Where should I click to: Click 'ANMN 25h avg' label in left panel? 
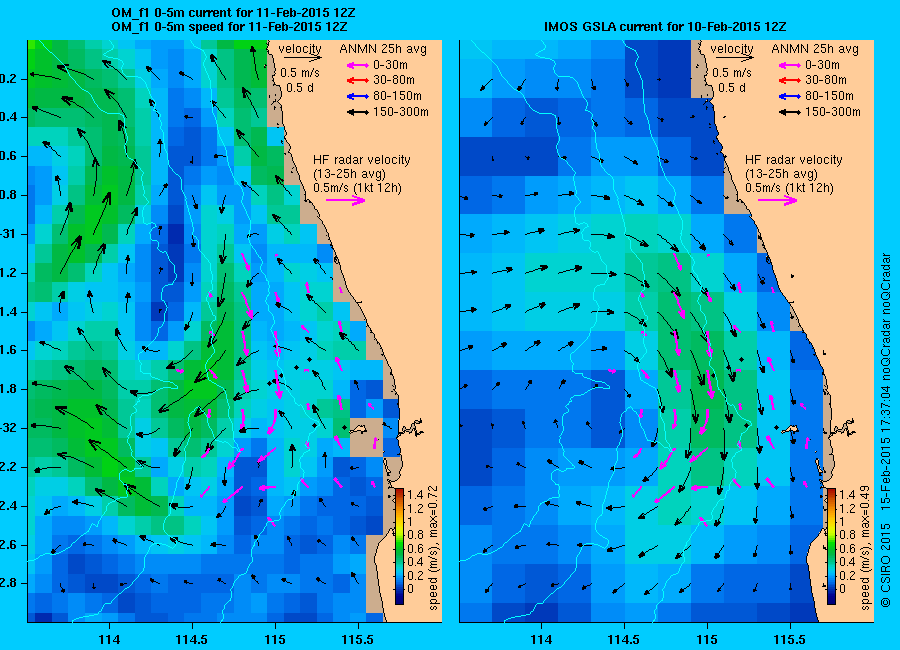(x=383, y=49)
